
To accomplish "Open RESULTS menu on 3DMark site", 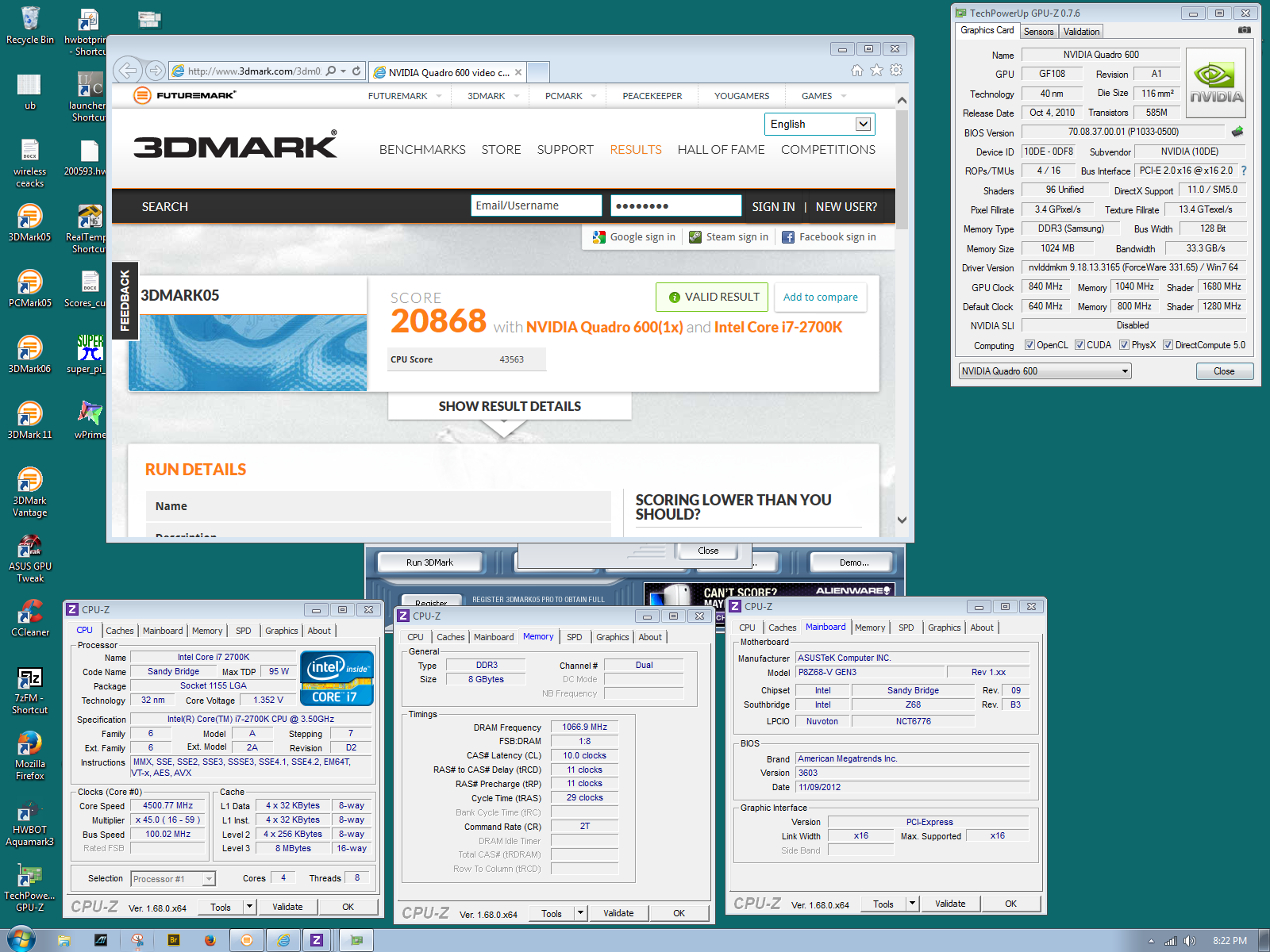I will click(x=636, y=150).
